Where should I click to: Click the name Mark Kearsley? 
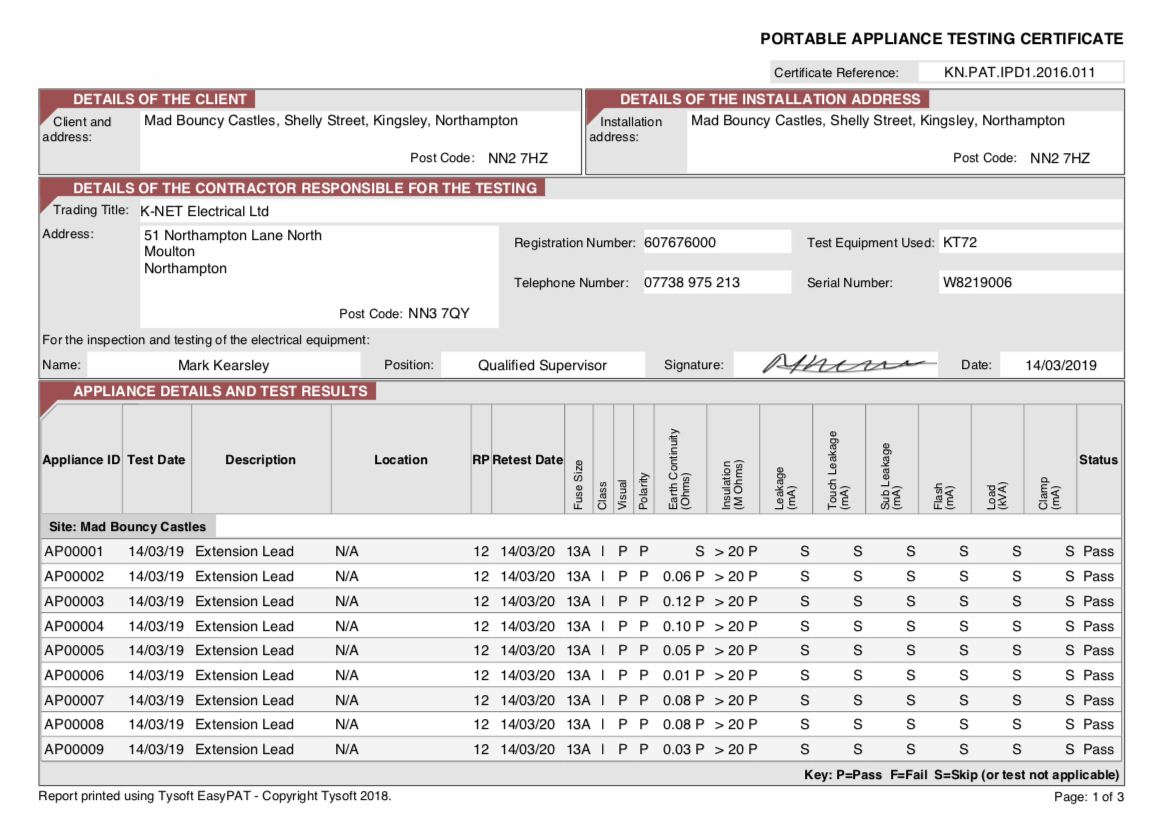[x=223, y=365]
